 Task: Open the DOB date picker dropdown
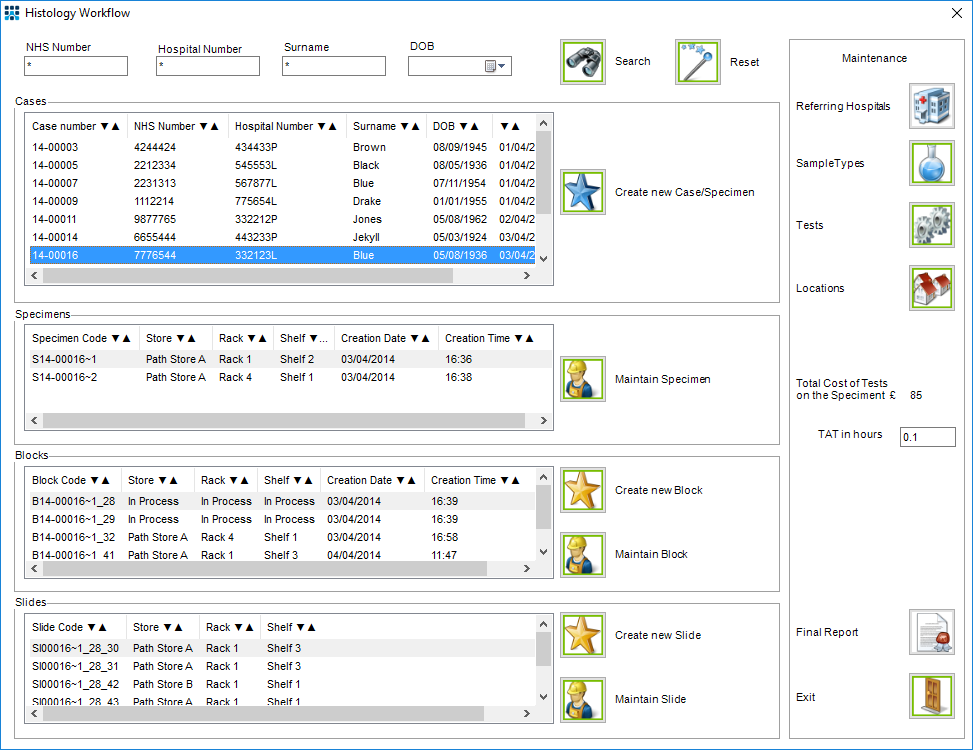[500, 66]
